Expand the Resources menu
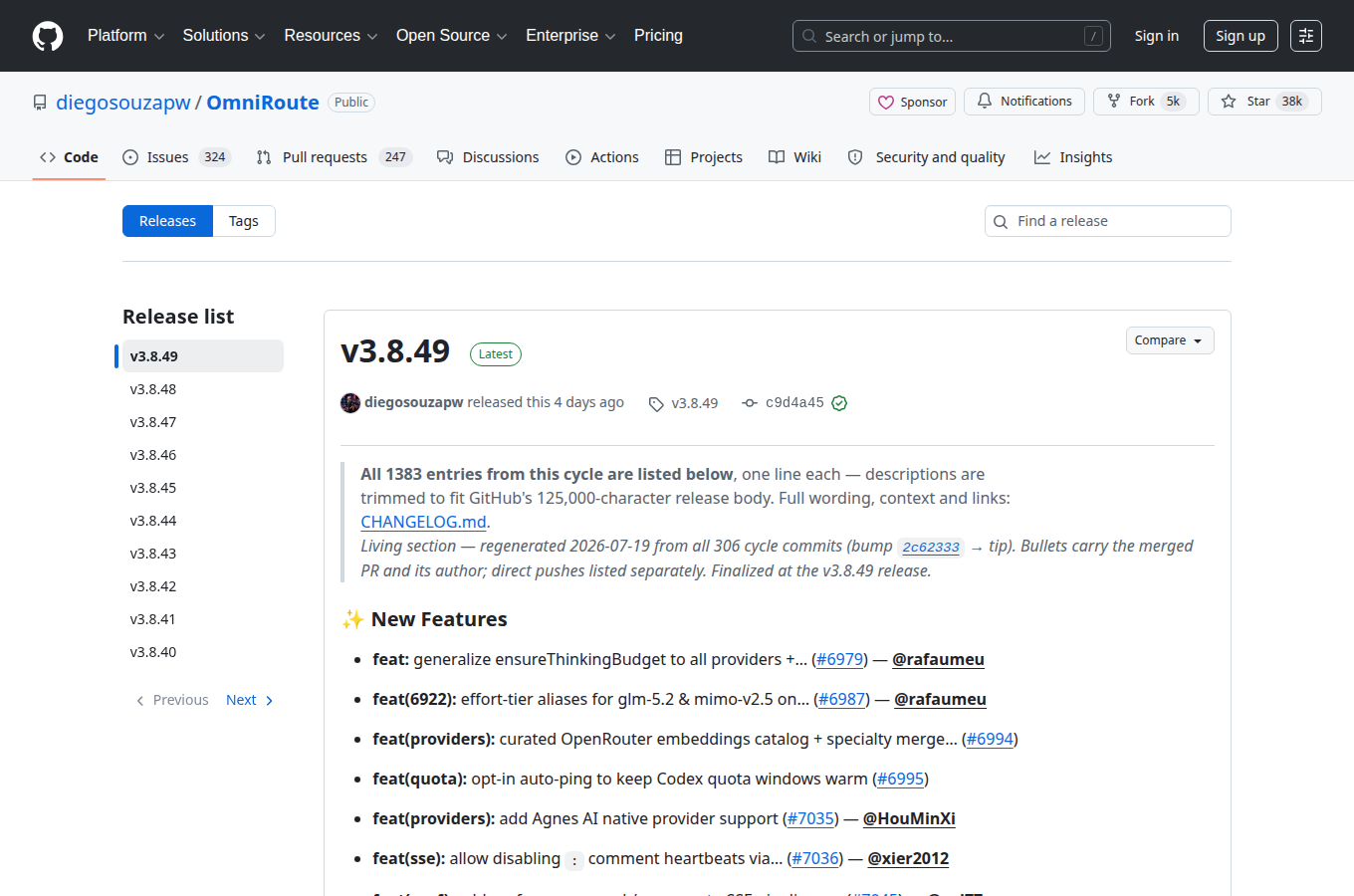 coord(331,36)
